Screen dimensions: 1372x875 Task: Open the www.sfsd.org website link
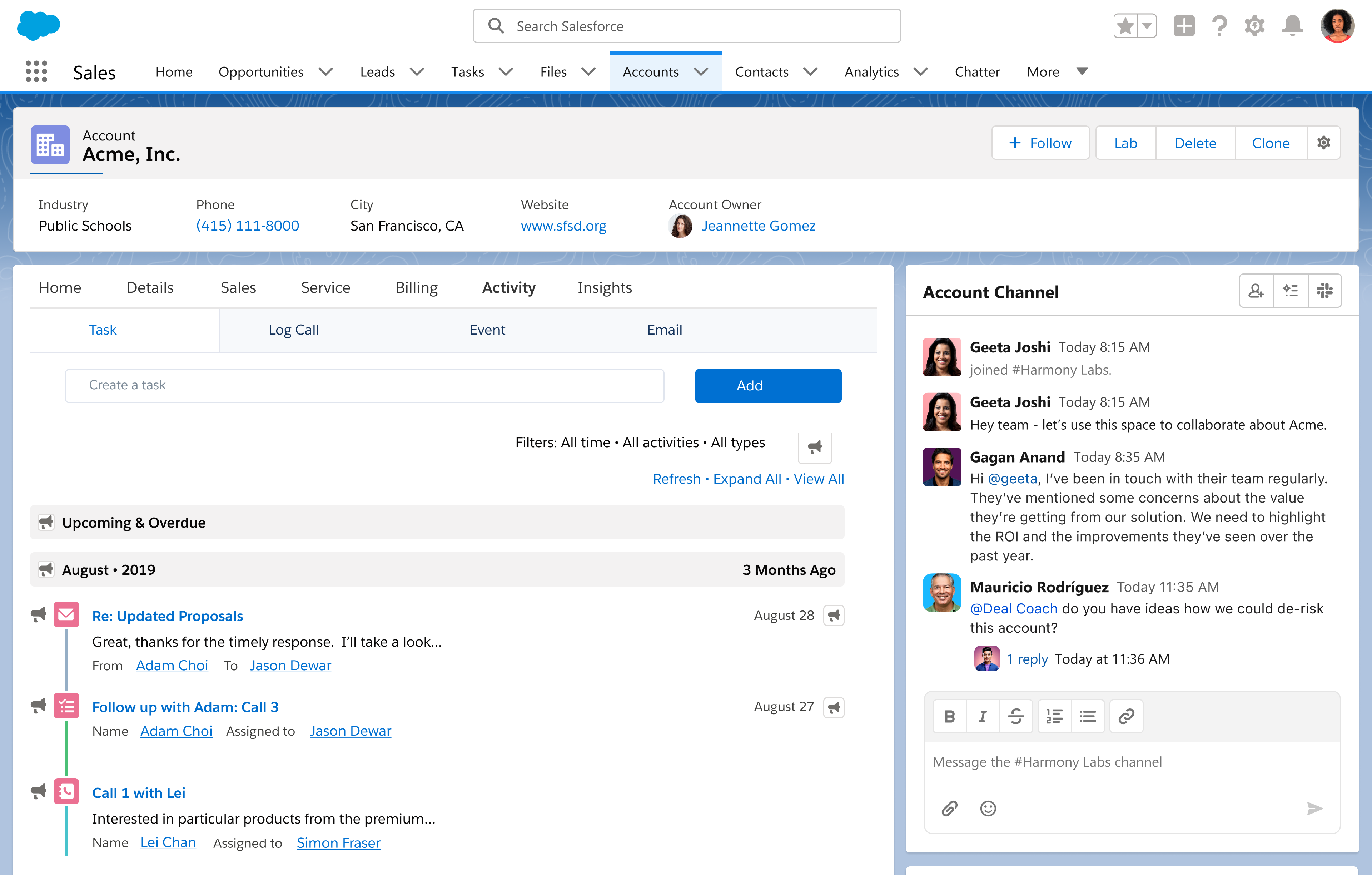563,226
